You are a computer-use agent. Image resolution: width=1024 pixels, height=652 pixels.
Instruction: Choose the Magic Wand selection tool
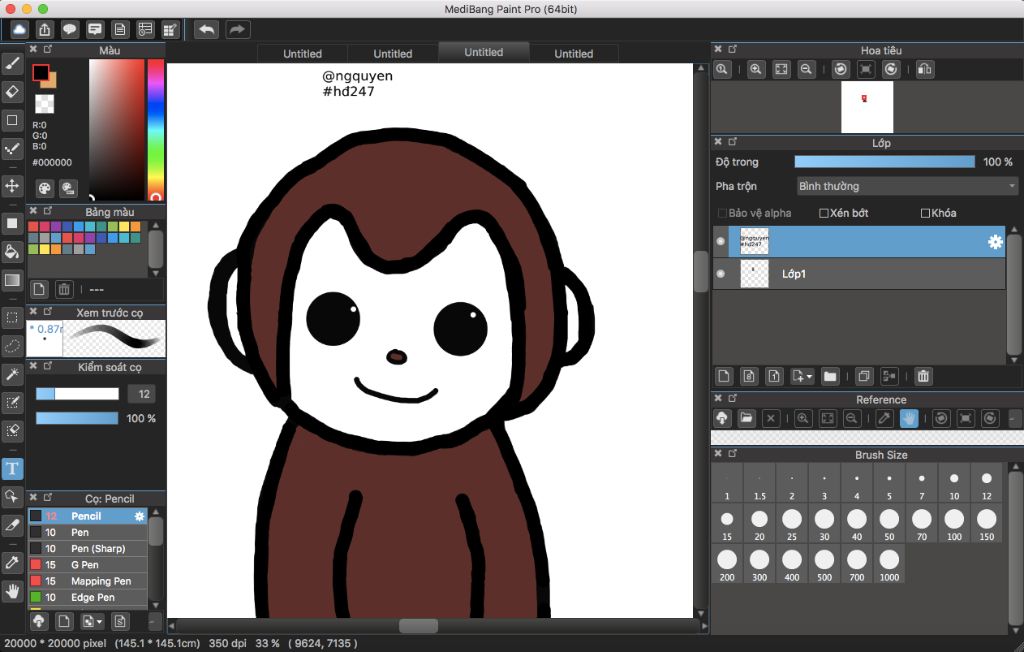pos(13,374)
